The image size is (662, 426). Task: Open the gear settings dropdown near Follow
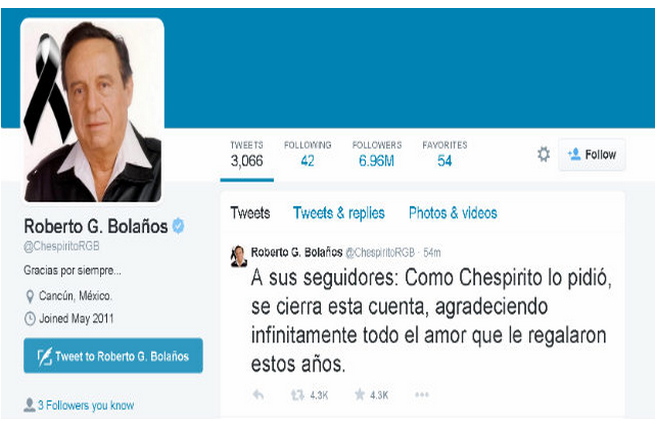pos(543,154)
